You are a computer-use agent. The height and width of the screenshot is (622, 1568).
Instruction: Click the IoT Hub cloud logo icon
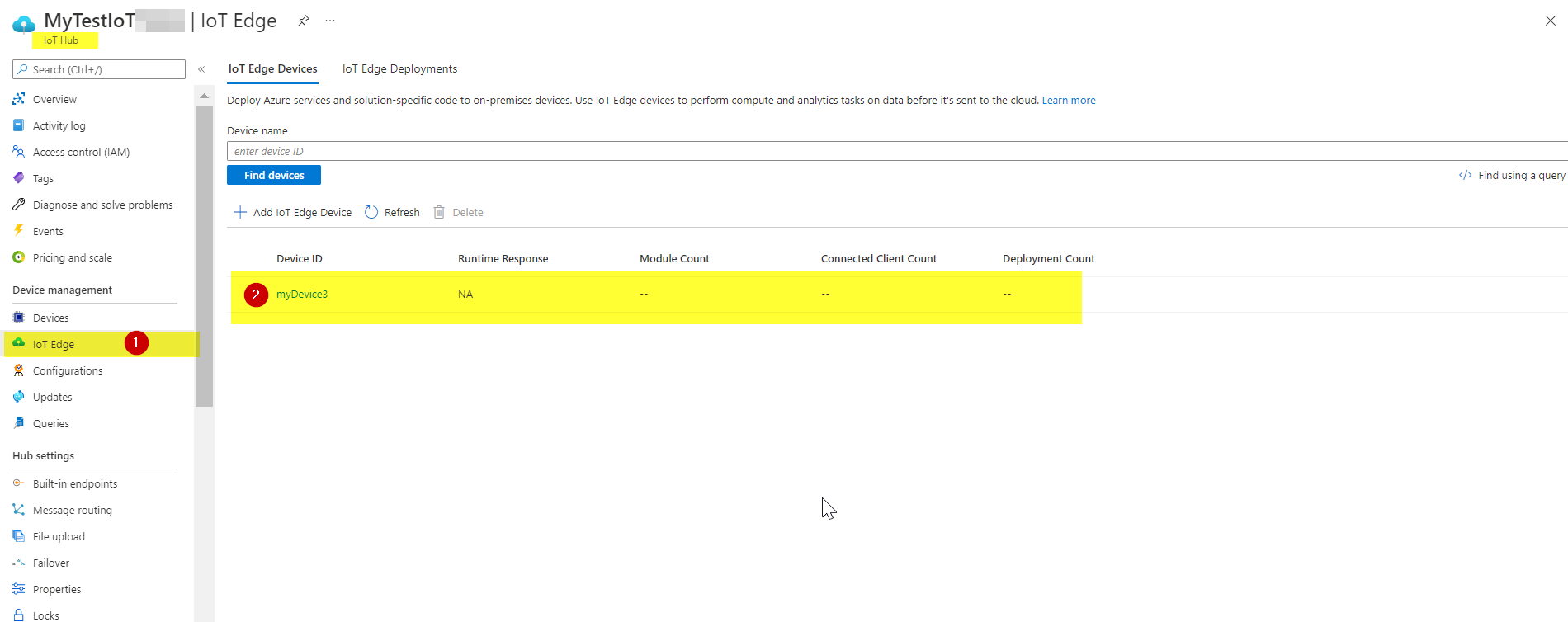click(x=24, y=25)
